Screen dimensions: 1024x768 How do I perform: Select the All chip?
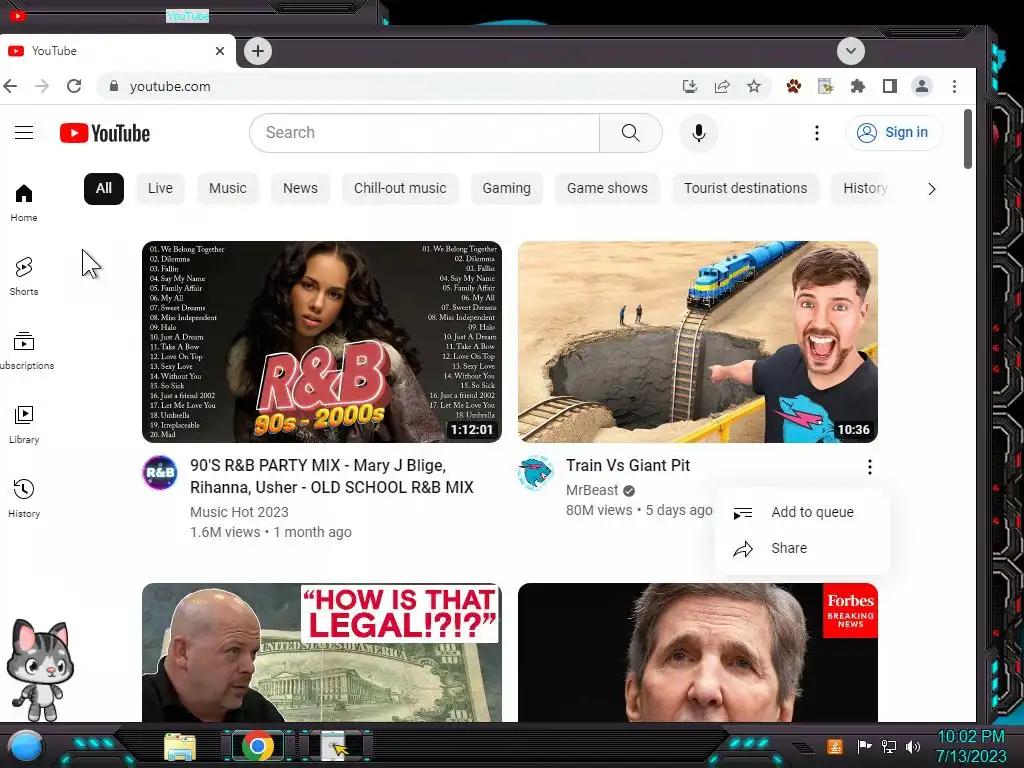pyautogui.click(x=104, y=189)
